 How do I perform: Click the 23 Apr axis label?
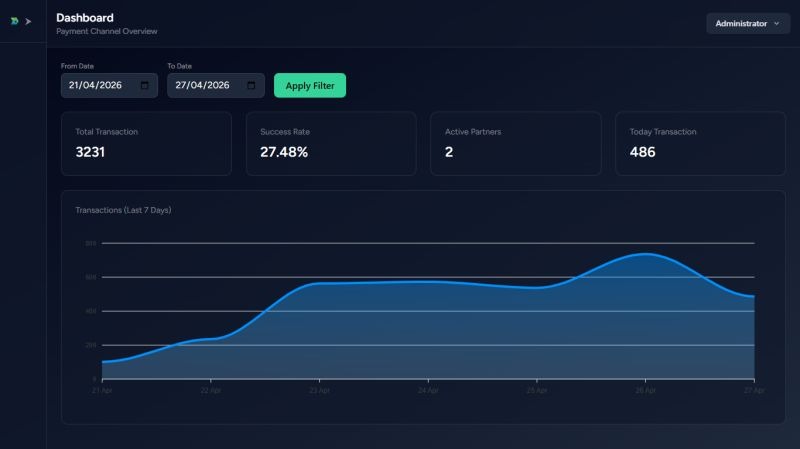pyautogui.click(x=319, y=390)
